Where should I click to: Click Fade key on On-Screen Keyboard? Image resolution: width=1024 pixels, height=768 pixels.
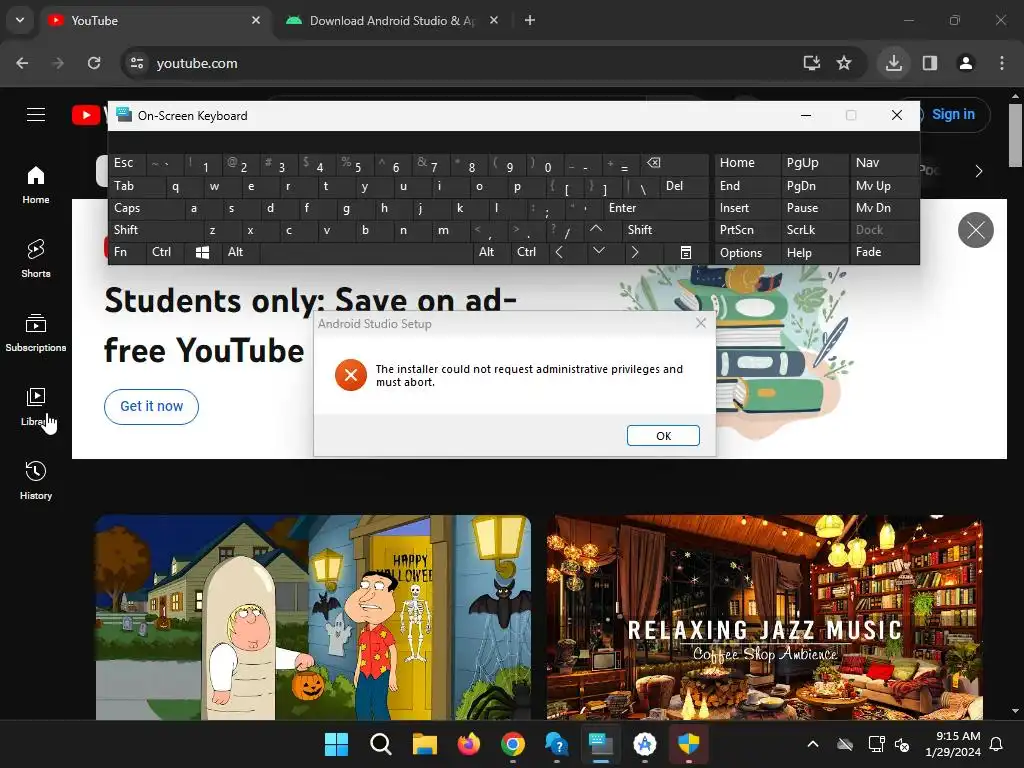pyautogui.click(x=884, y=252)
